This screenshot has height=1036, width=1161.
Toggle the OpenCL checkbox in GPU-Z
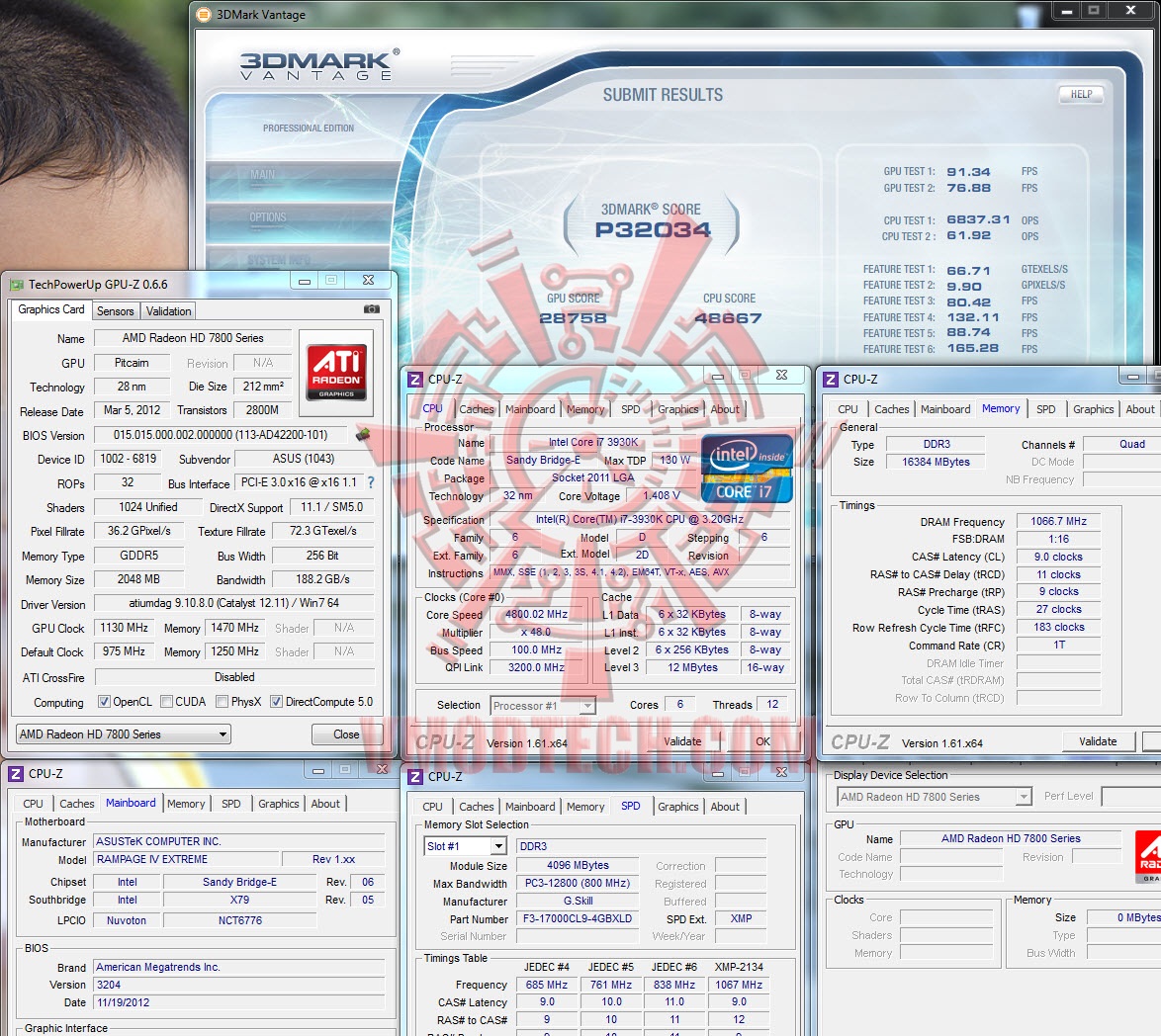[105, 702]
